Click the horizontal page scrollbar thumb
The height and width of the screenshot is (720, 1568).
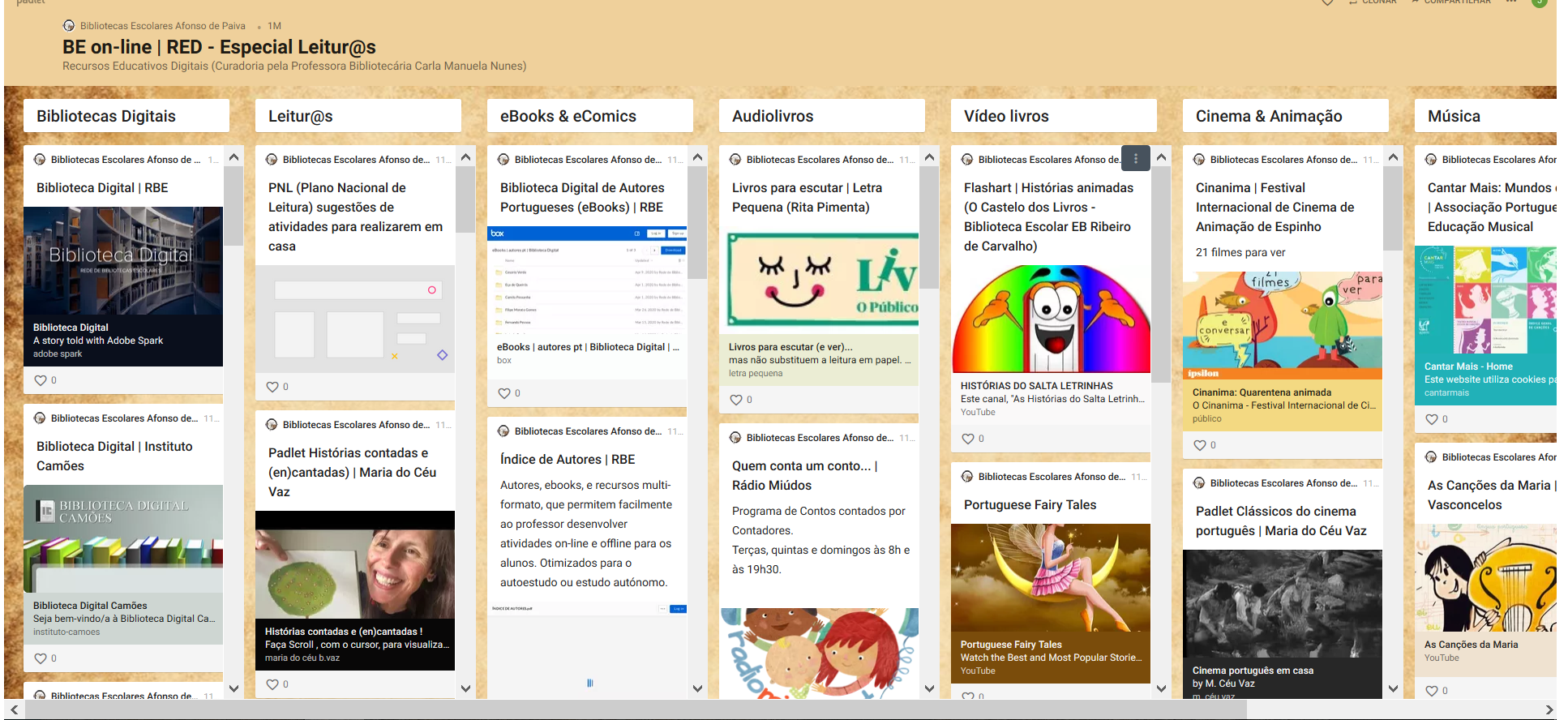pyautogui.click(x=635, y=710)
